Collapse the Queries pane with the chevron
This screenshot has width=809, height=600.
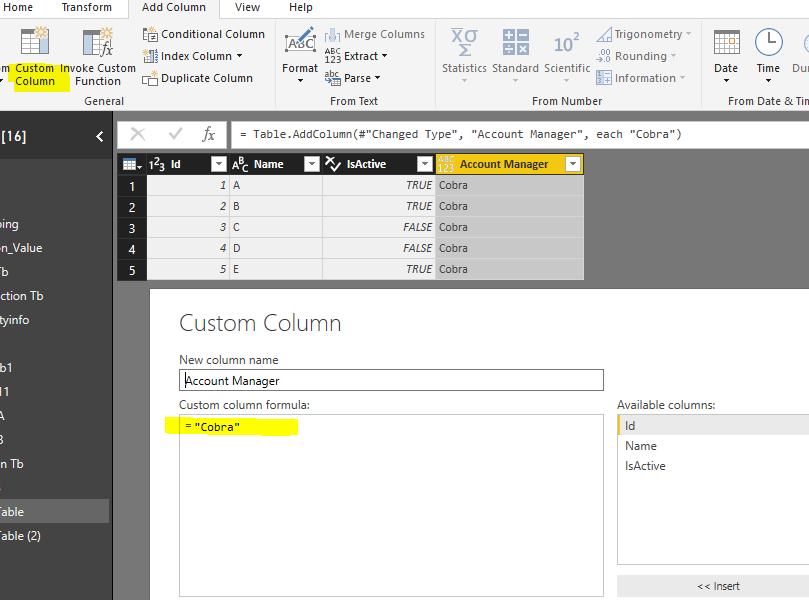100,137
